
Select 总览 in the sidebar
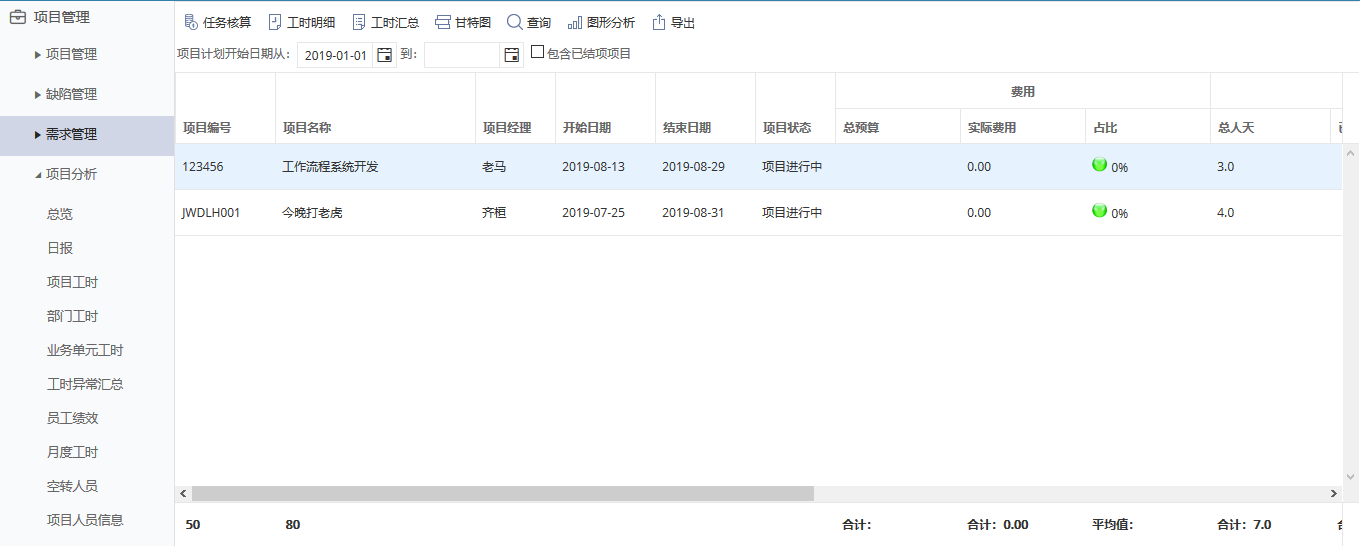point(60,214)
